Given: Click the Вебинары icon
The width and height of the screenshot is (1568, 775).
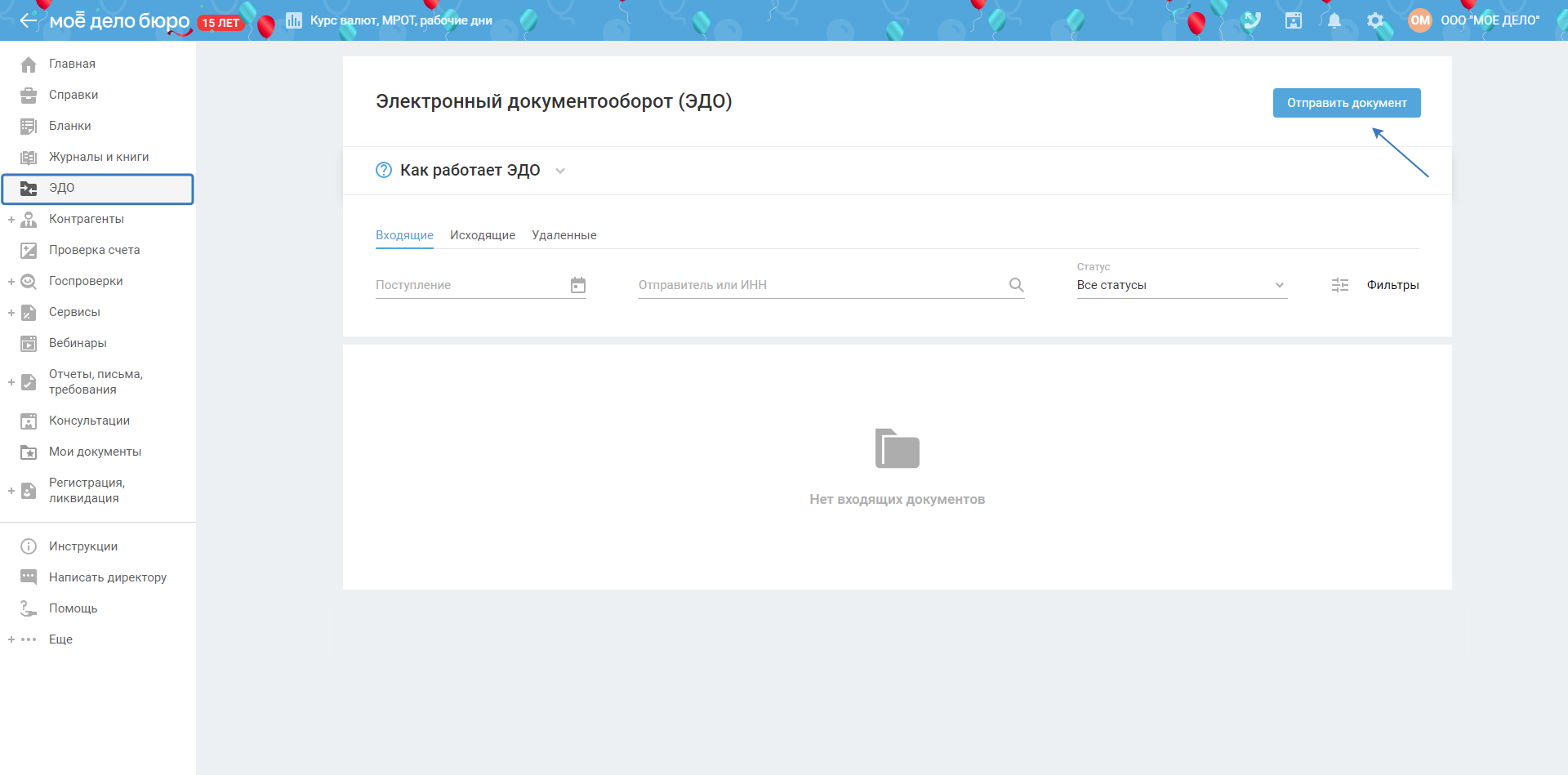Looking at the screenshot, I should [29, 343].
